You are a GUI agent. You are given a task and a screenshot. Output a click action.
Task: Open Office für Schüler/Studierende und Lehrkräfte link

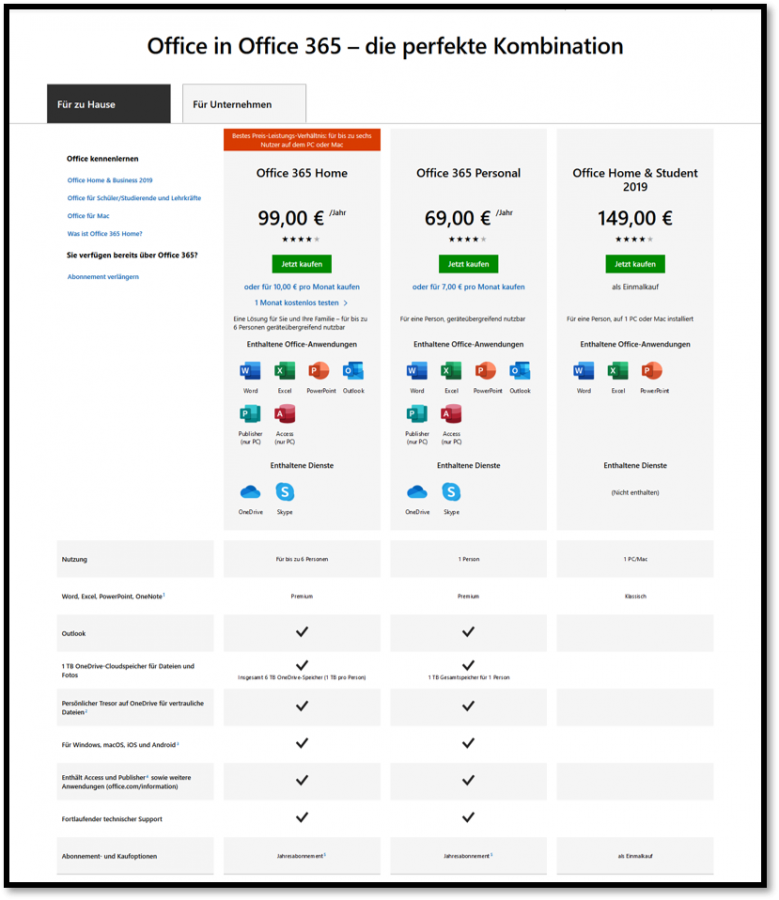(x=134, y=198)
